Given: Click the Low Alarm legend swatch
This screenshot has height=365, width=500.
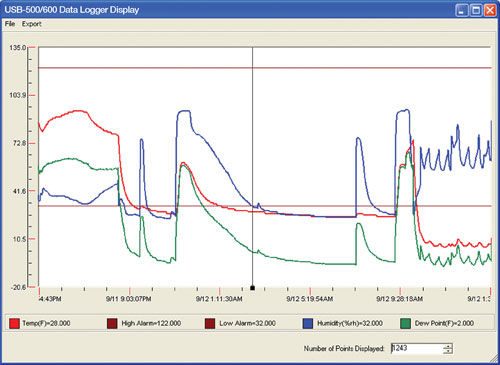Looking at the screenshot, I should (210, 323).
